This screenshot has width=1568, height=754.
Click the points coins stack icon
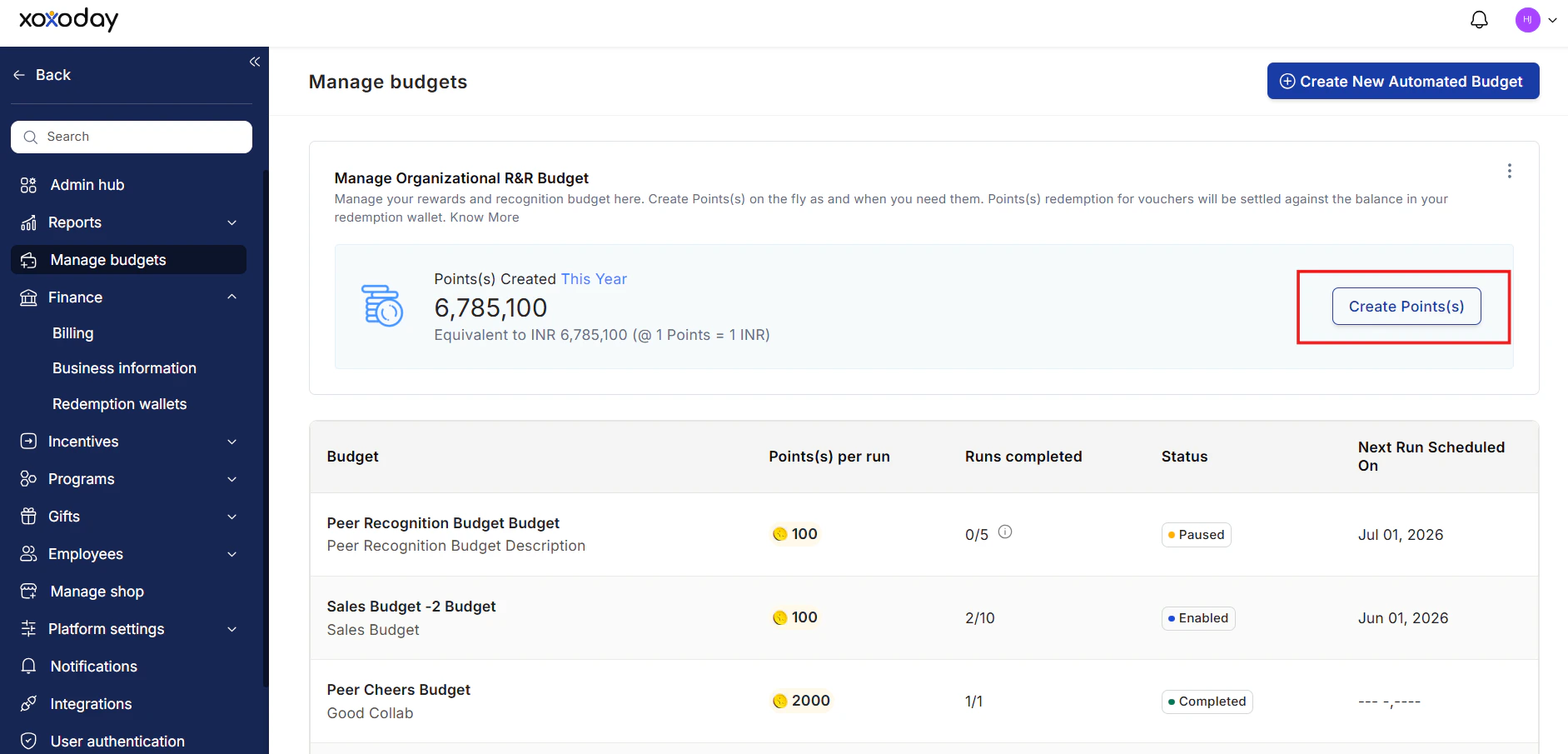click(382, 306)
